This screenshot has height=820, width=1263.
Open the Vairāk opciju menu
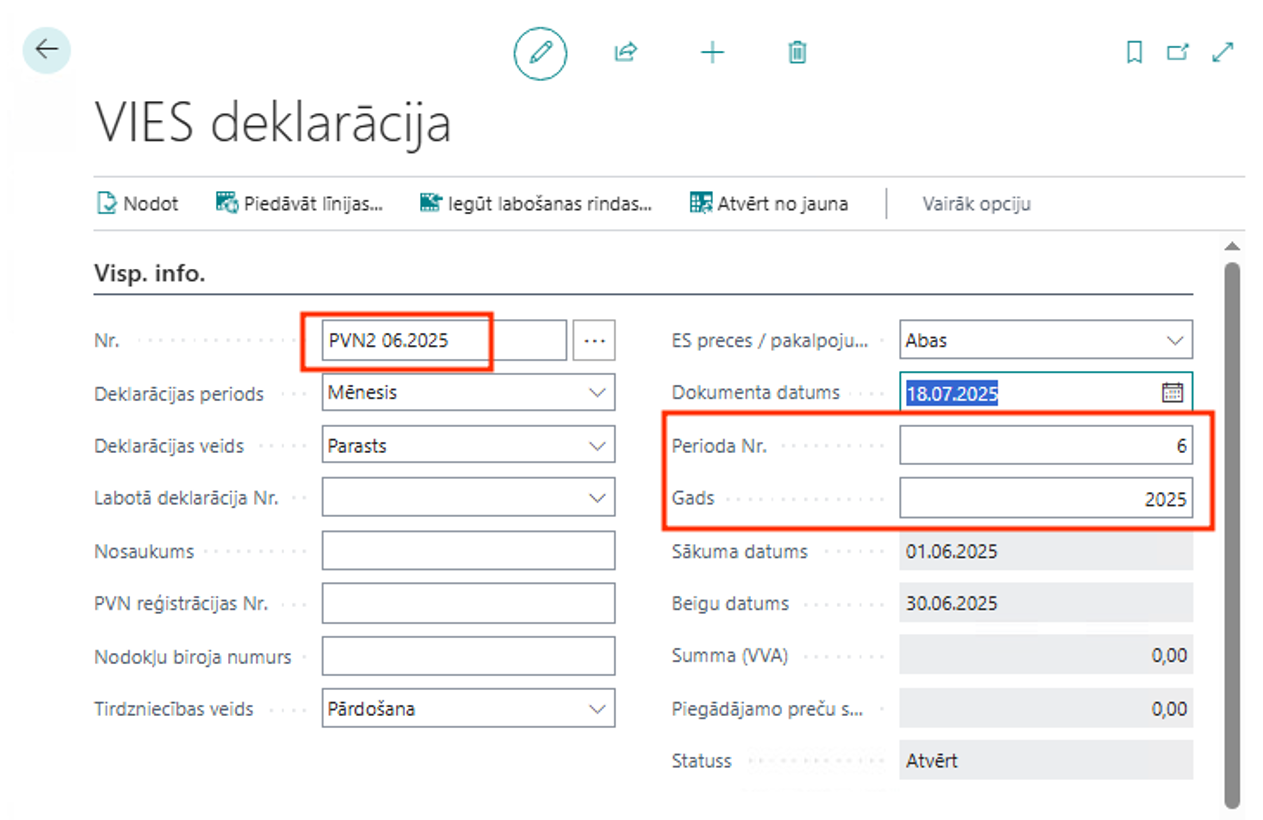pyautogui.click(x=976, y=204)
